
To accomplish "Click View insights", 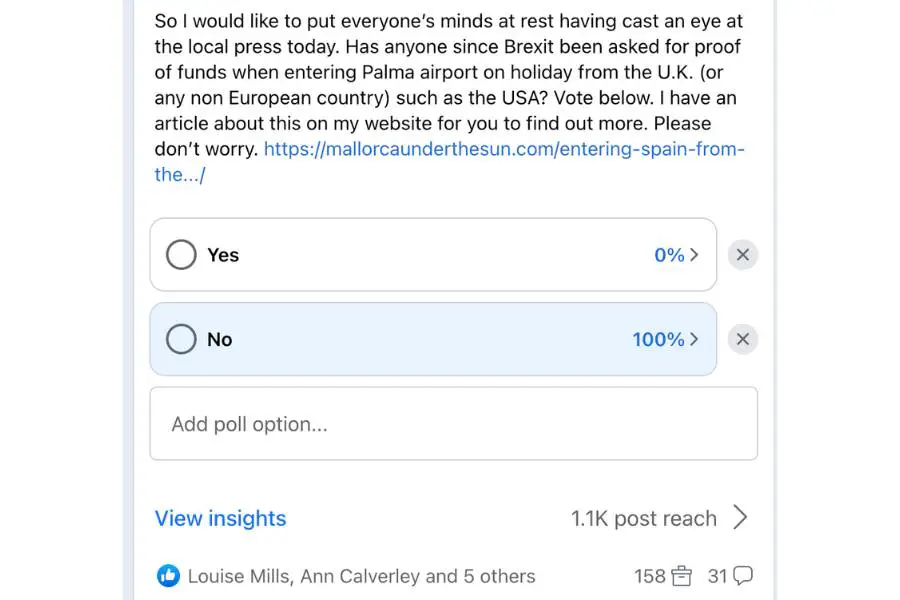I will point(220,518).
